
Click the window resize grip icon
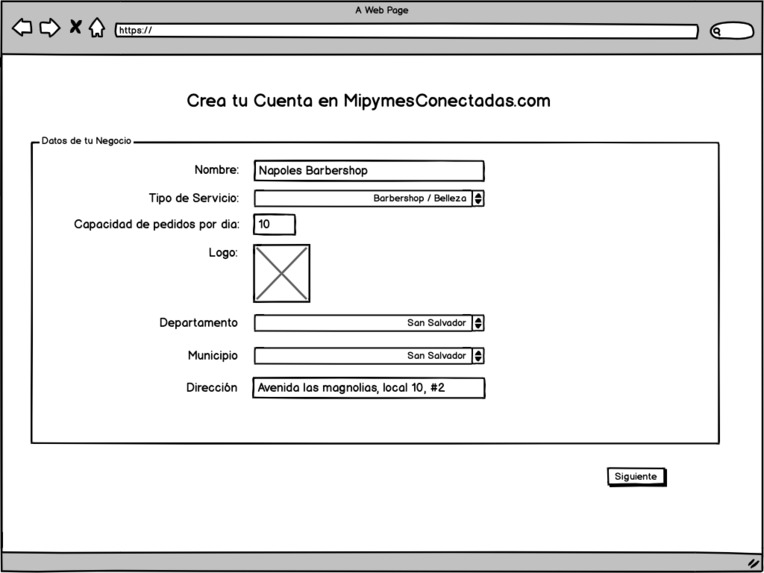(754, 563)
